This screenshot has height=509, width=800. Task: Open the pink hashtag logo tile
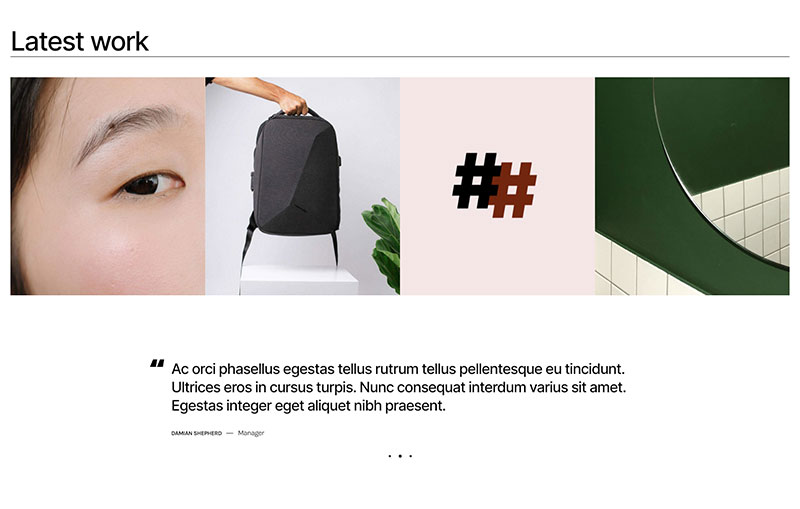(x=497, y=186)
